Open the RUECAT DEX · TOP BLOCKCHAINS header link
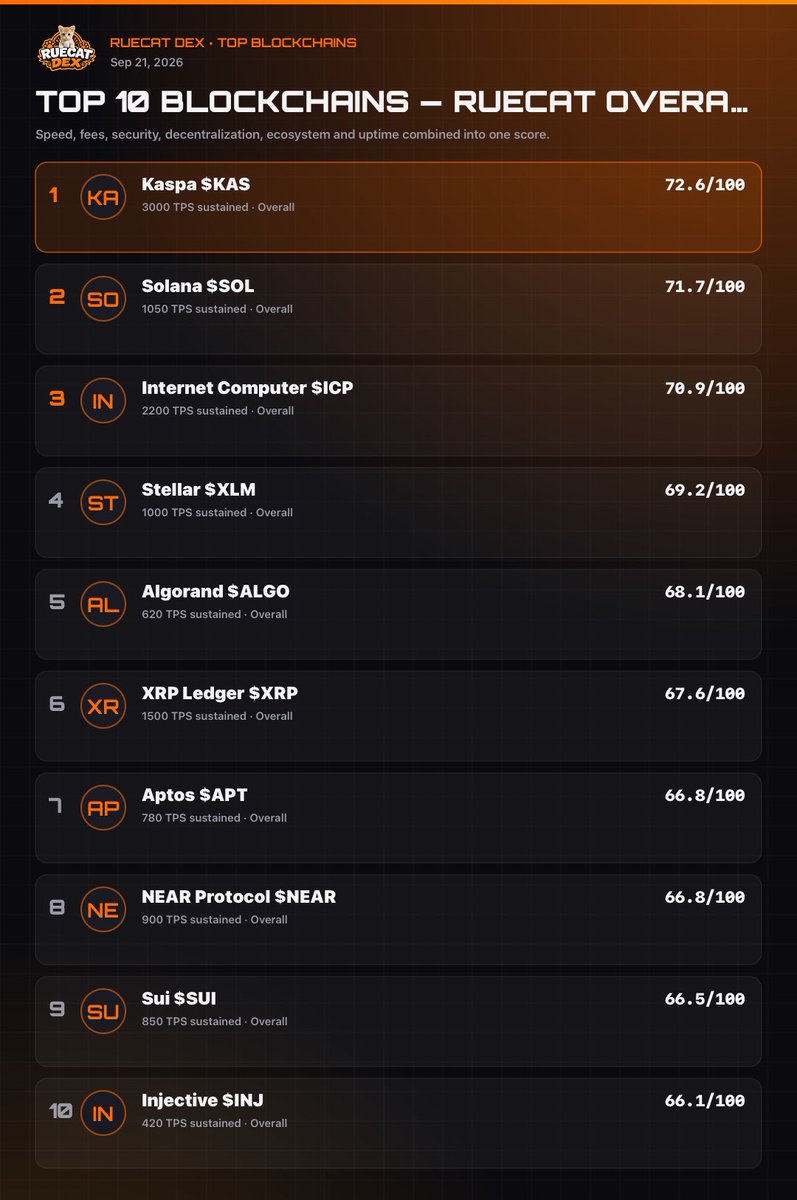The width and height of the screenshot is (797, 1200). (x=233, y=42)
